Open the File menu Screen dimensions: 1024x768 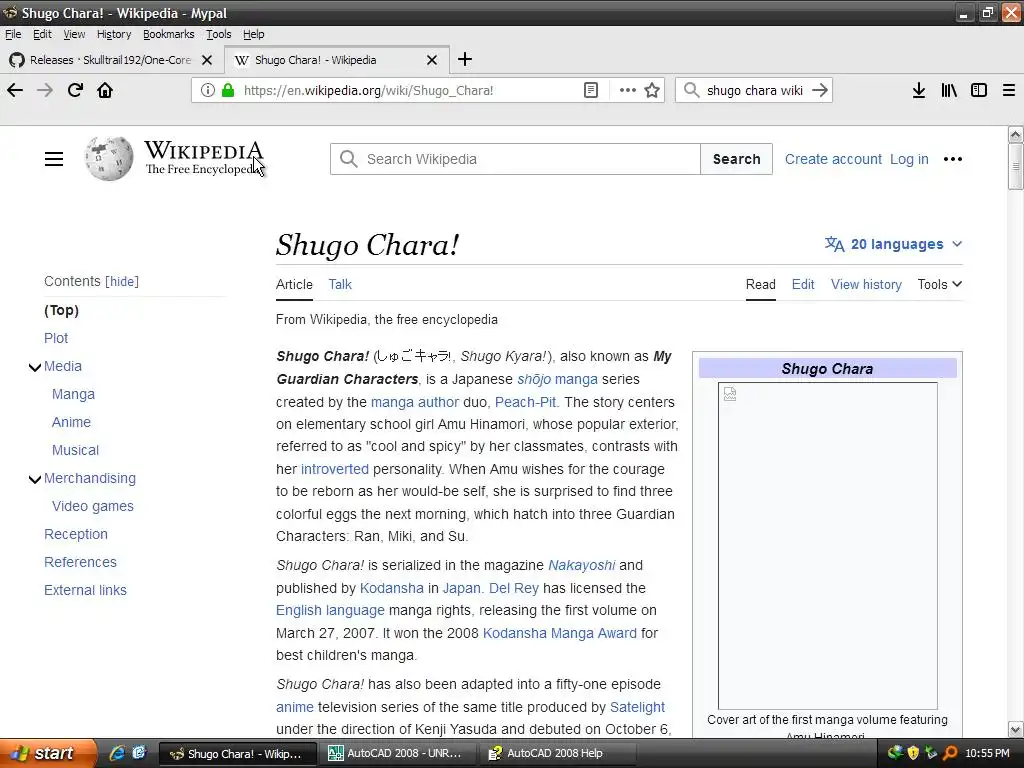tap(13, 34)
